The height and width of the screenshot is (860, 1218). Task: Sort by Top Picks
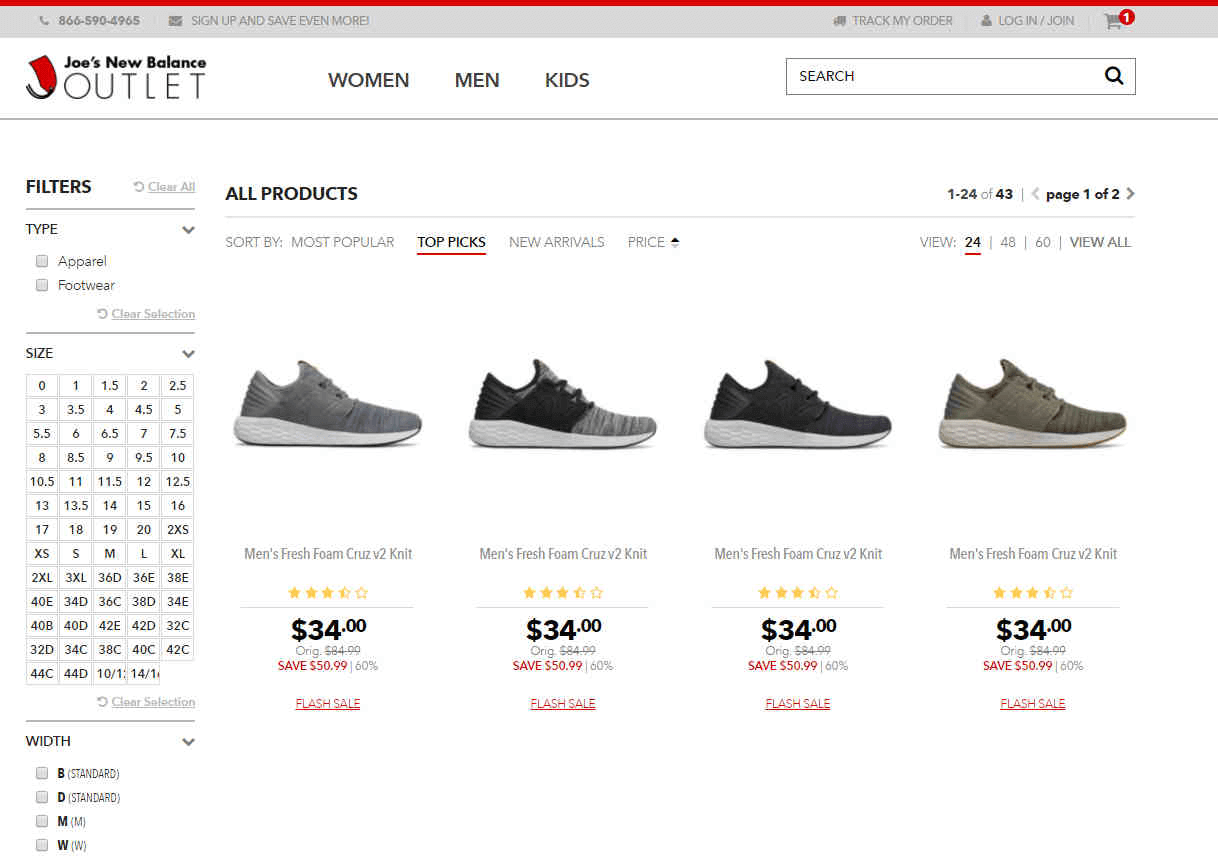pos(451,242)
